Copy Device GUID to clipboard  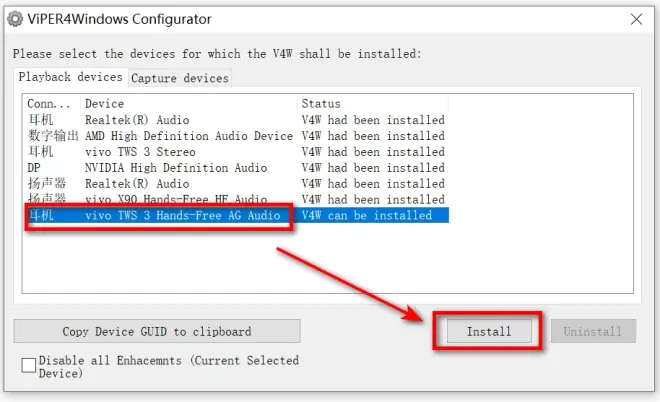[157, 331]
